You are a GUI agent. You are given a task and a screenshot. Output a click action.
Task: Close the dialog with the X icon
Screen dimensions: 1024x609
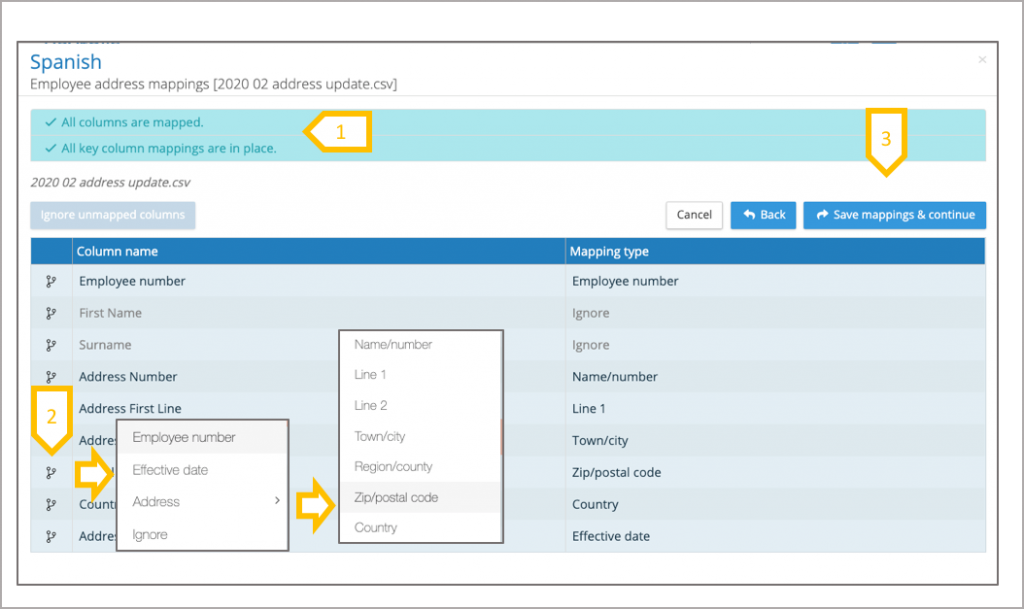[982, 61]
